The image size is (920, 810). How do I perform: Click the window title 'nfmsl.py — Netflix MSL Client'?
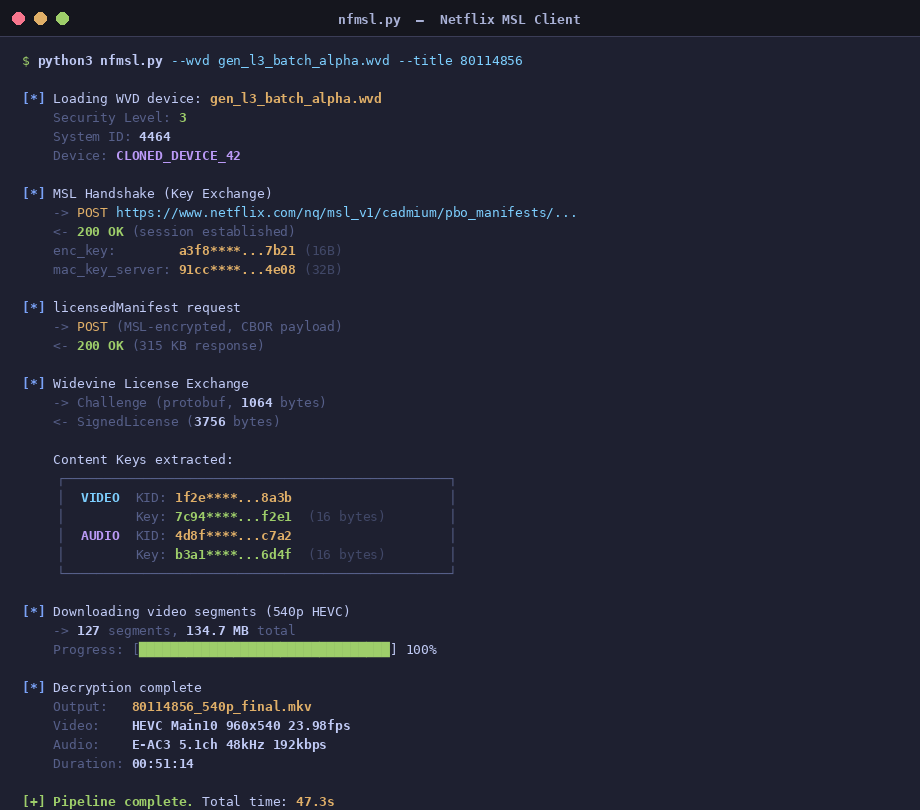[459, 19]
